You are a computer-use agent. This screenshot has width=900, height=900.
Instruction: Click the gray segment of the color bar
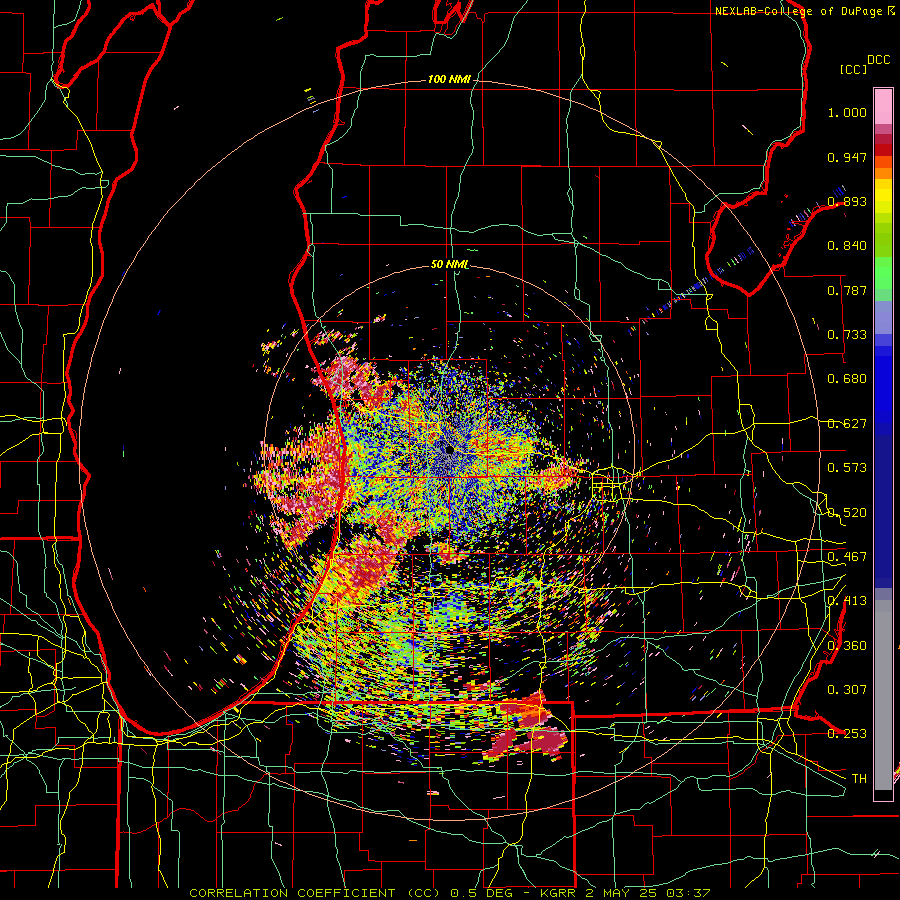pyautogui.click(x=883, y=695)
